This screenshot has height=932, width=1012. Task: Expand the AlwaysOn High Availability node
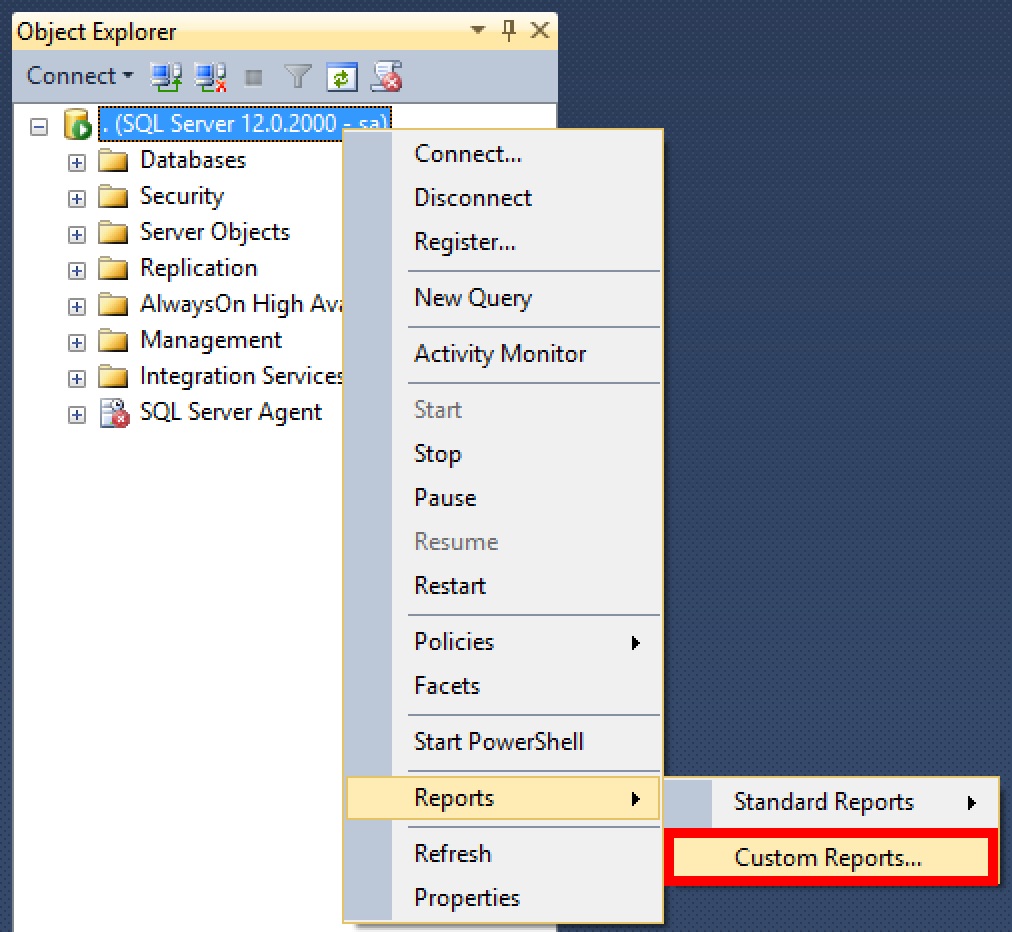[77, 307]
